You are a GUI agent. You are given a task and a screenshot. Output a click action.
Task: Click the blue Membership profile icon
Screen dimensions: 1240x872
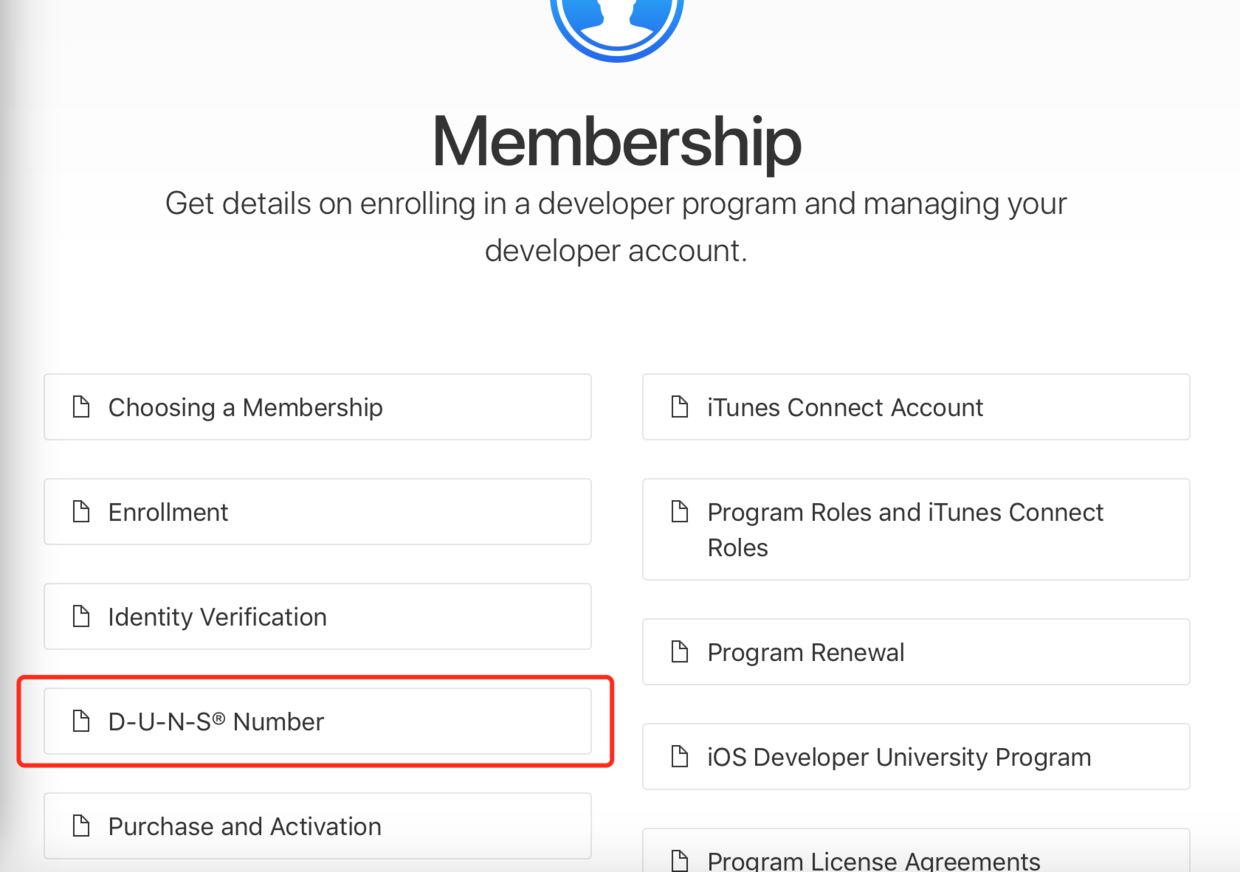[x=617, y=22]
